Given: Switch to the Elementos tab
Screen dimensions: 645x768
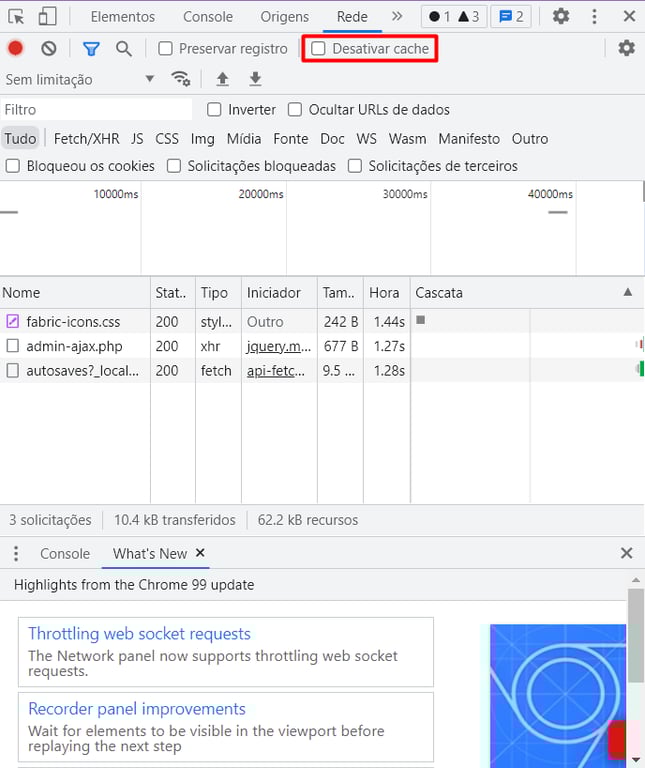Looking at the screenshot, I should [123, 17].
